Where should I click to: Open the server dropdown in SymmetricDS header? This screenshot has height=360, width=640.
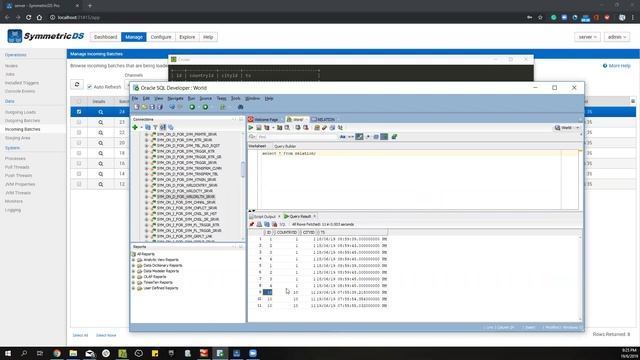pos(587,37)
